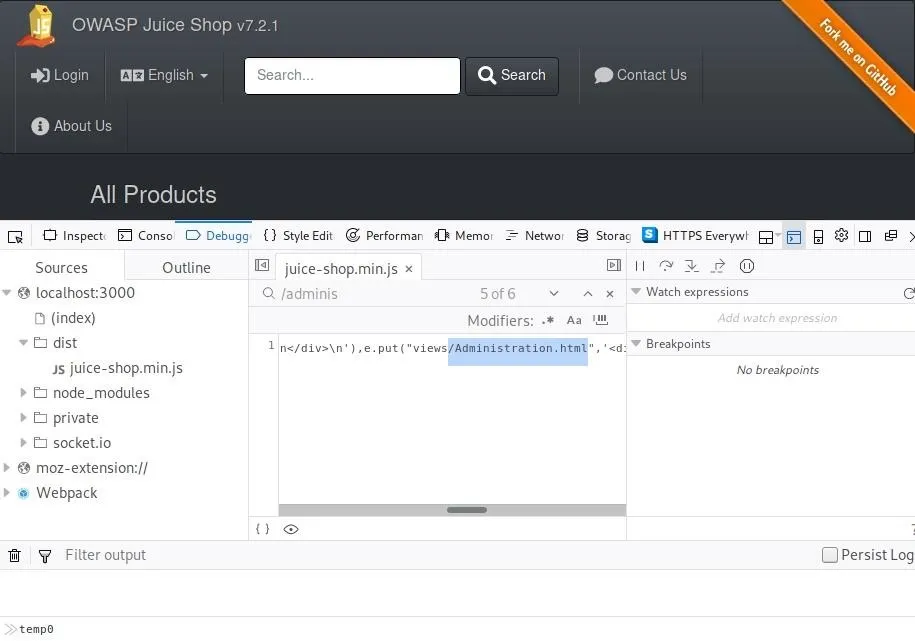Switch to the Style Editor tab

pos(298,236)
